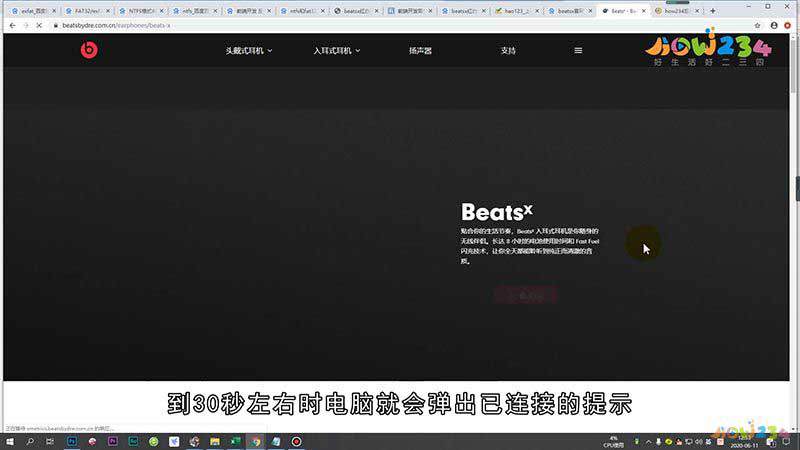This screenshot has width=800, height=450.
Task: Click the red buy button under BeatsX
Action: (x=526, y=295)
